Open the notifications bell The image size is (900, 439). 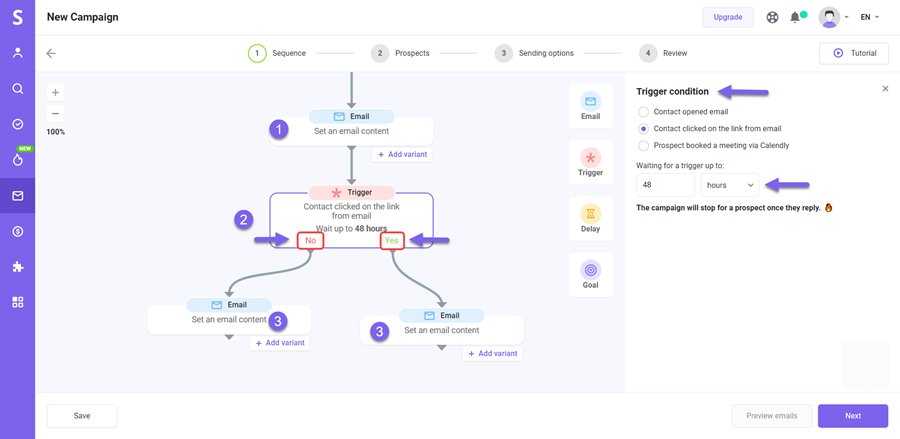[795, 17]
